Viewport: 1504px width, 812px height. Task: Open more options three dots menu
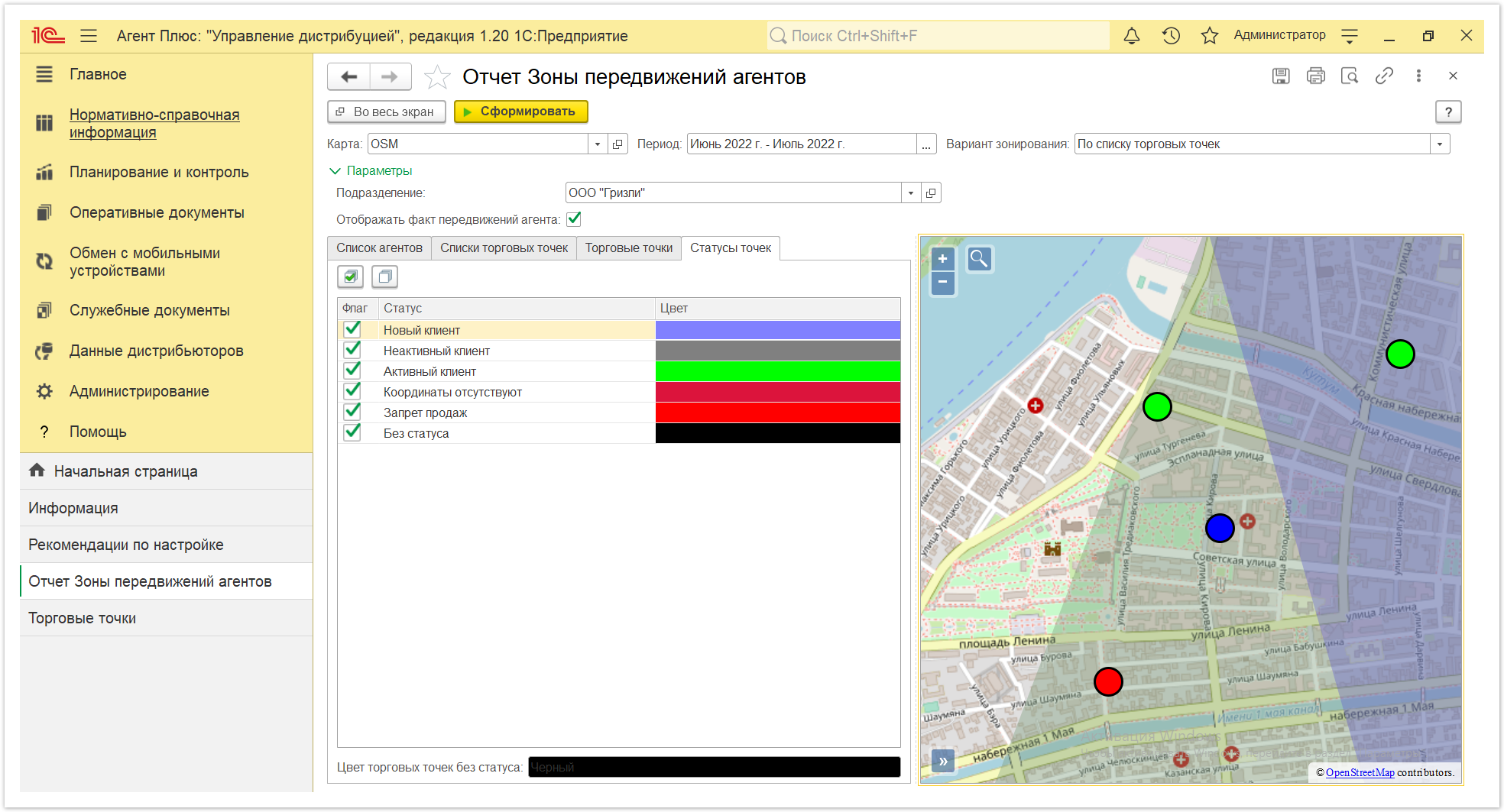tap(1418, 76)
